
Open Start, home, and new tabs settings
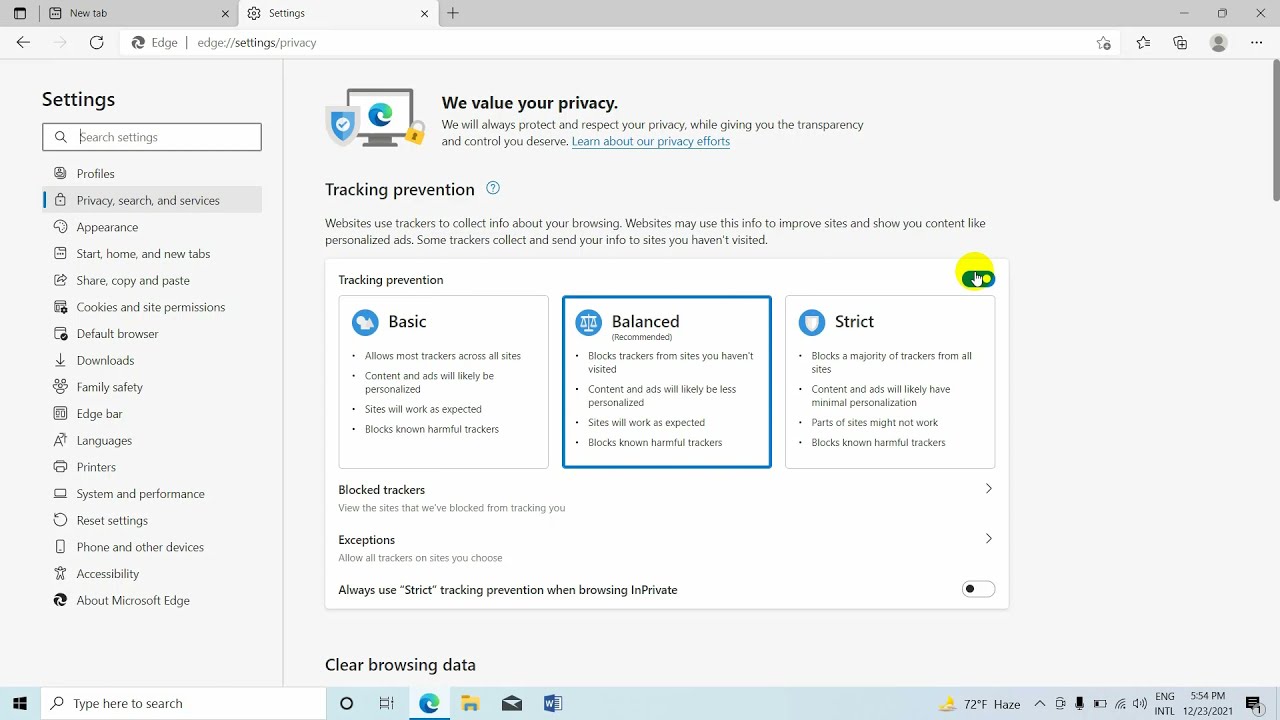coord(152,254)
